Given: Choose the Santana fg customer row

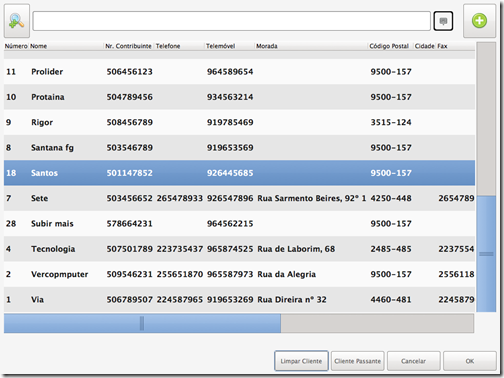Looking at the screenshot, I should pos(239,148).
